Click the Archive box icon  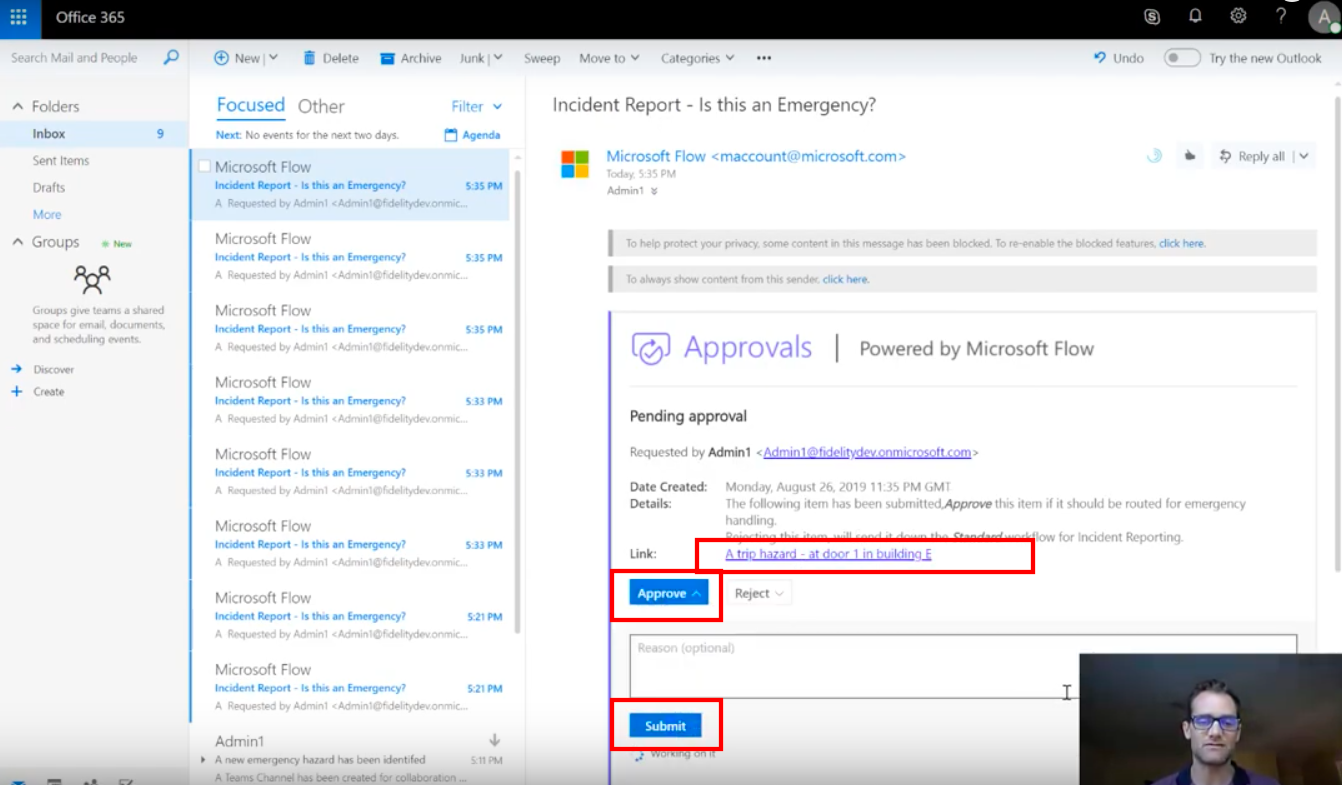click(x=388, y=59)
